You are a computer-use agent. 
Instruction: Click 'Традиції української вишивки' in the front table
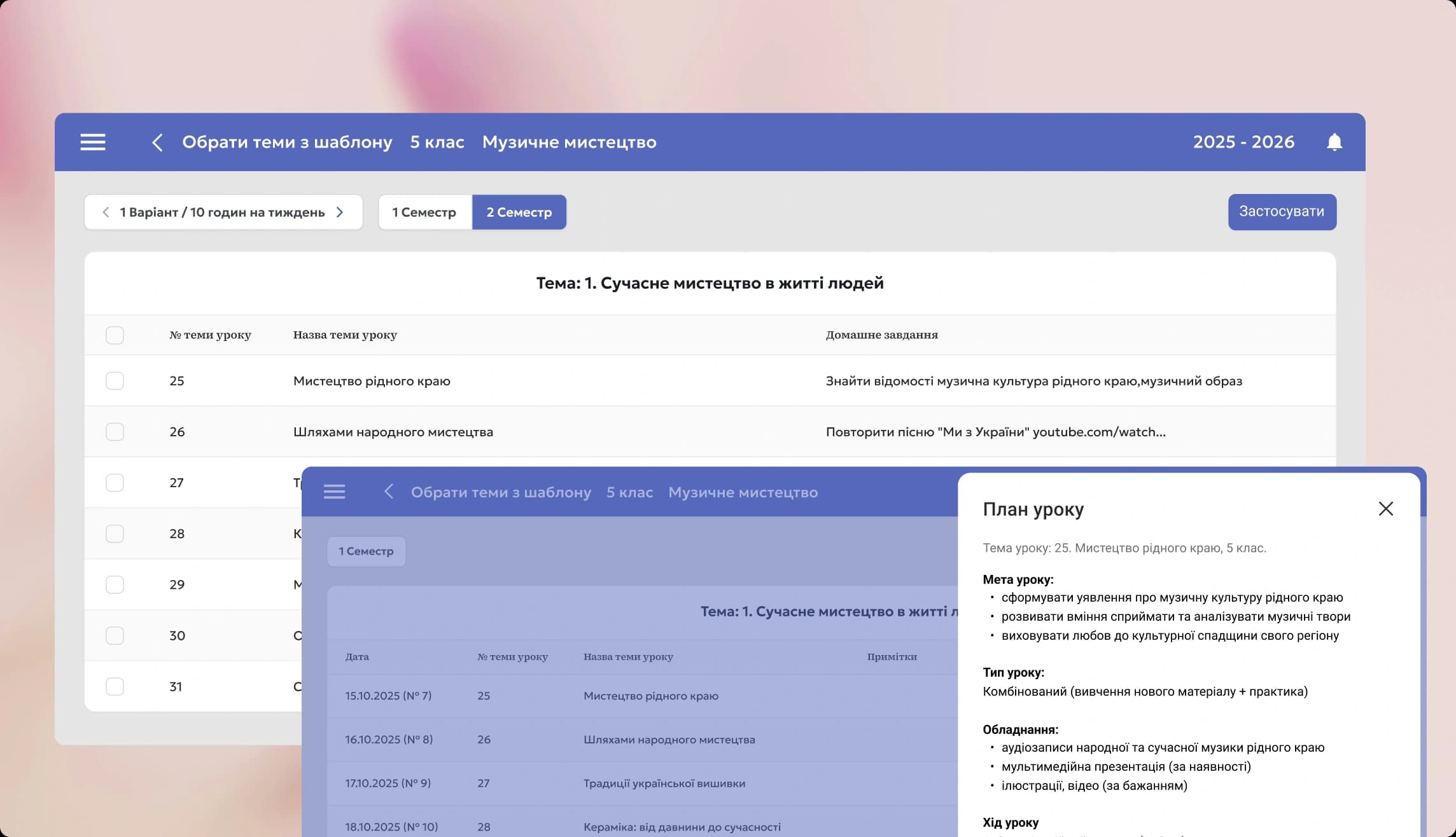[664, 784]
